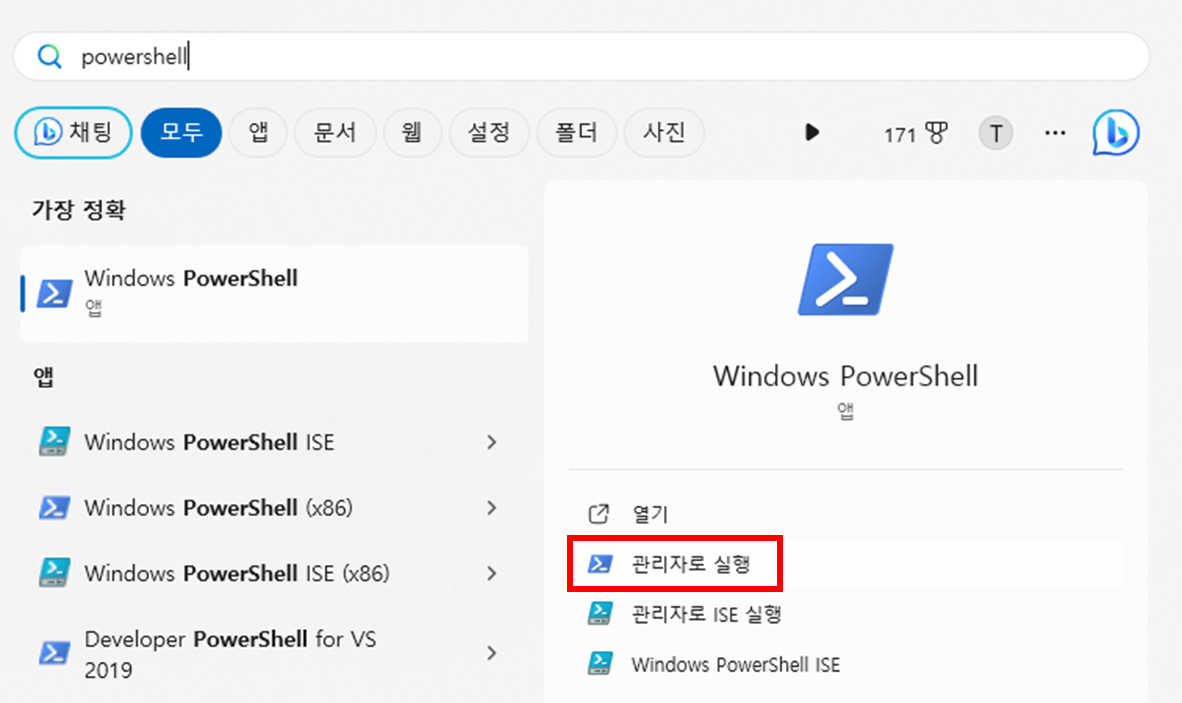Show more filters with the play arrow
Screen dimensions: 1182x703
click(811, 133)
